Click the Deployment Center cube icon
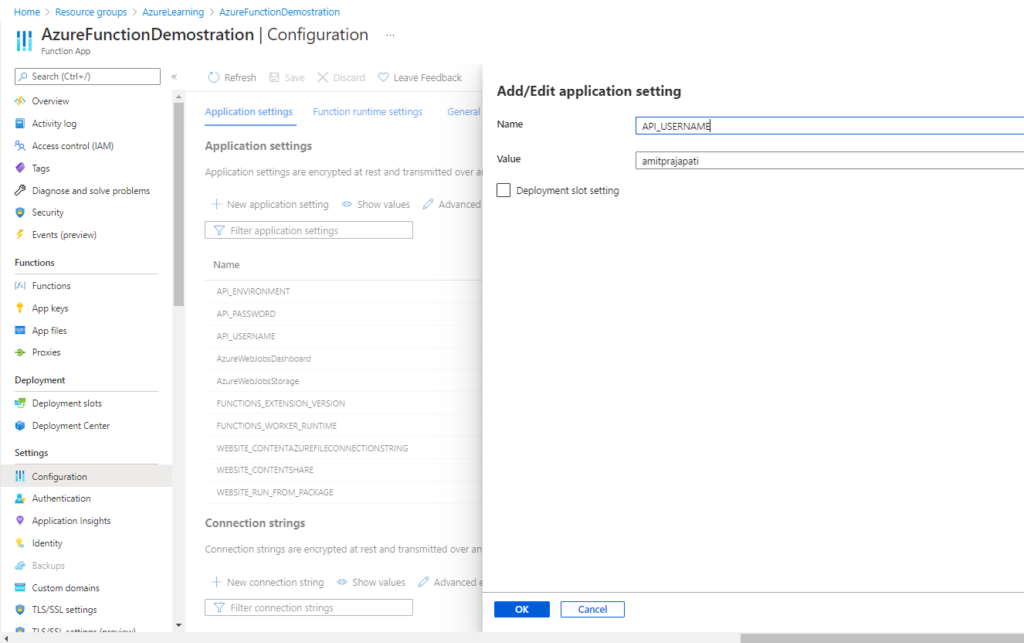The image size is (1024, 643). coord(20,426)
